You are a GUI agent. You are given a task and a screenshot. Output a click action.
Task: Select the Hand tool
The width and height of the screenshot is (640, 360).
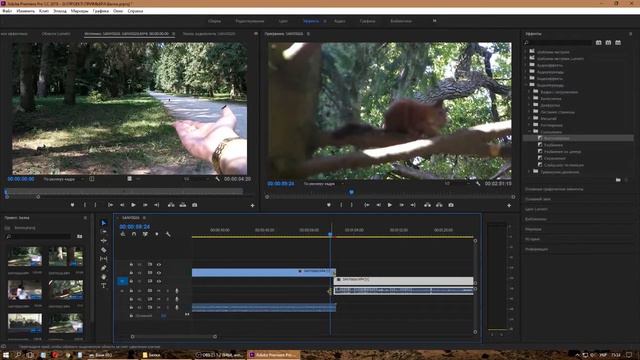(104, 277)
